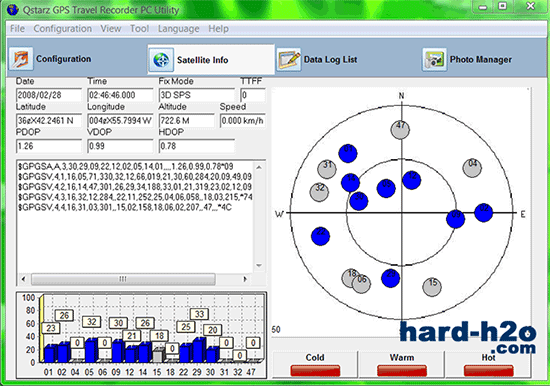
Task: Click the Cold start red button
Action: [x=315, y=371]
